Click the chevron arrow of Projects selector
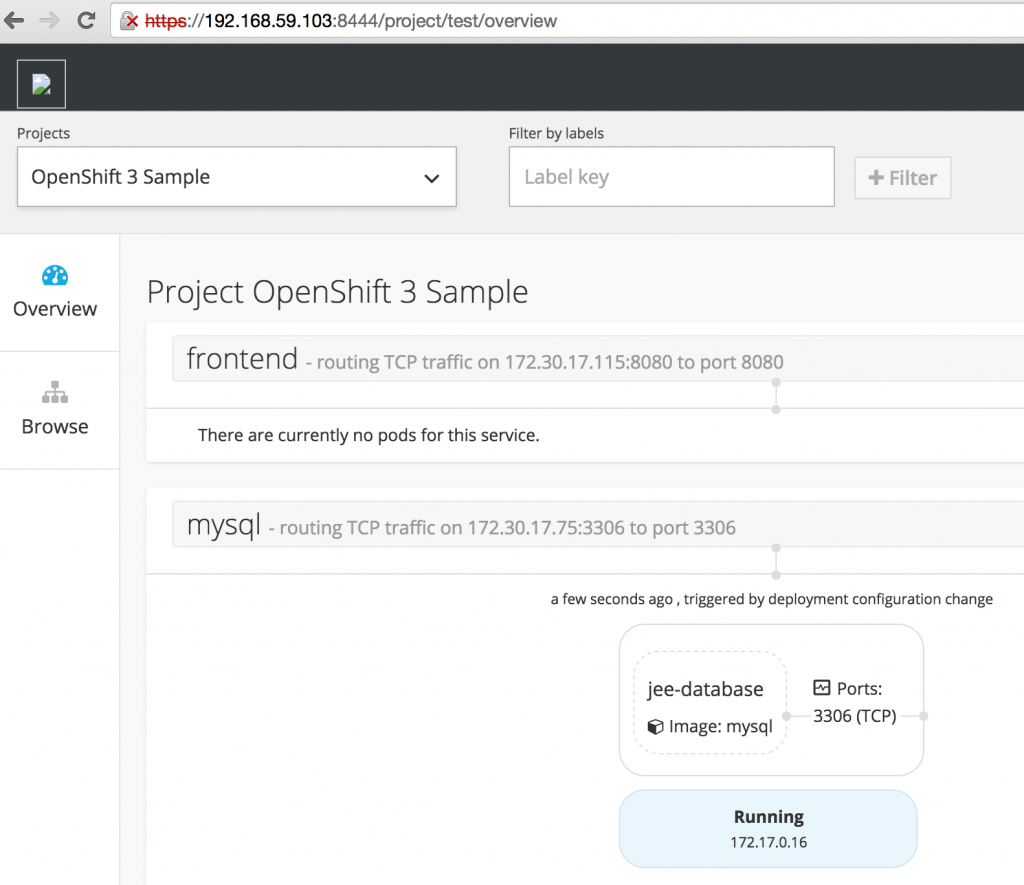1024x885 pixels. pos(432,178)
